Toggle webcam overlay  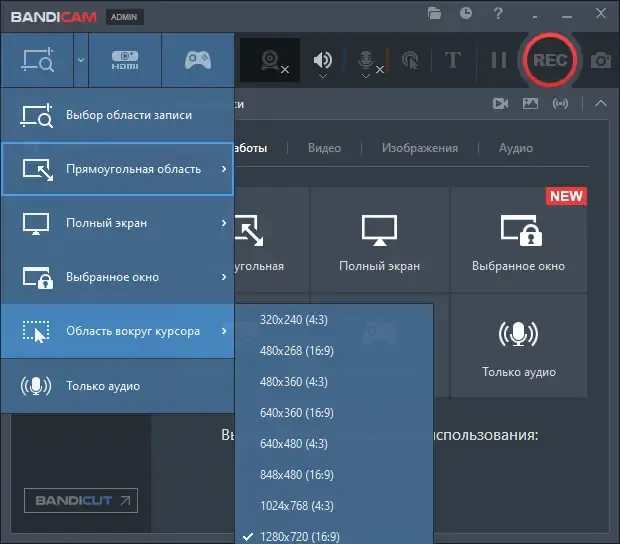(x=270, y=60)
